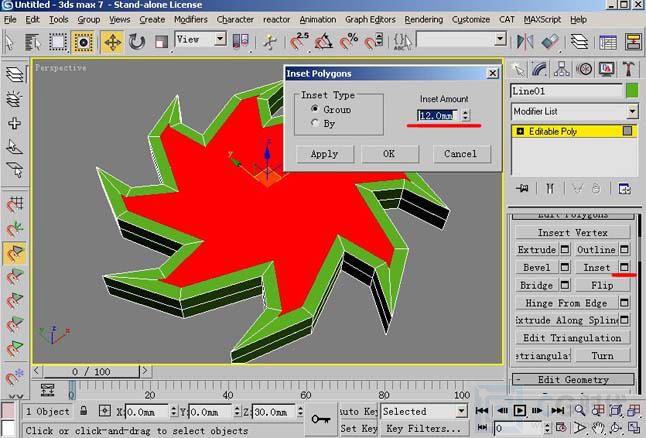The height and width of the screenshot is (438, 646).
Task: Open the Layer Manager icon
Action: (x=579, y=42)
